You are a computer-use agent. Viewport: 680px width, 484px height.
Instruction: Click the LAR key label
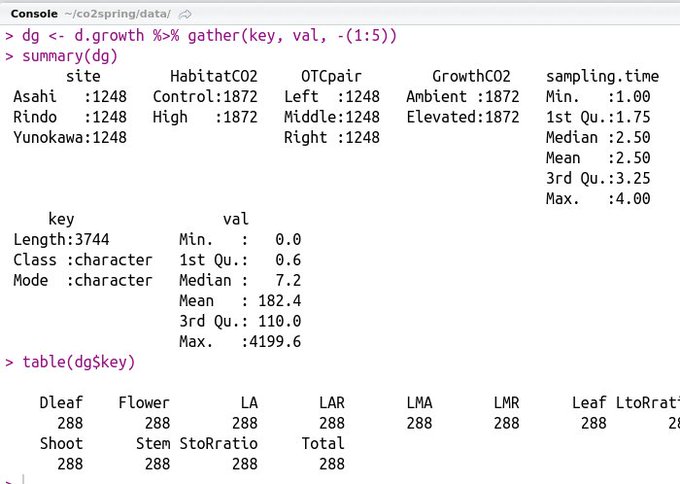(332, 402)
